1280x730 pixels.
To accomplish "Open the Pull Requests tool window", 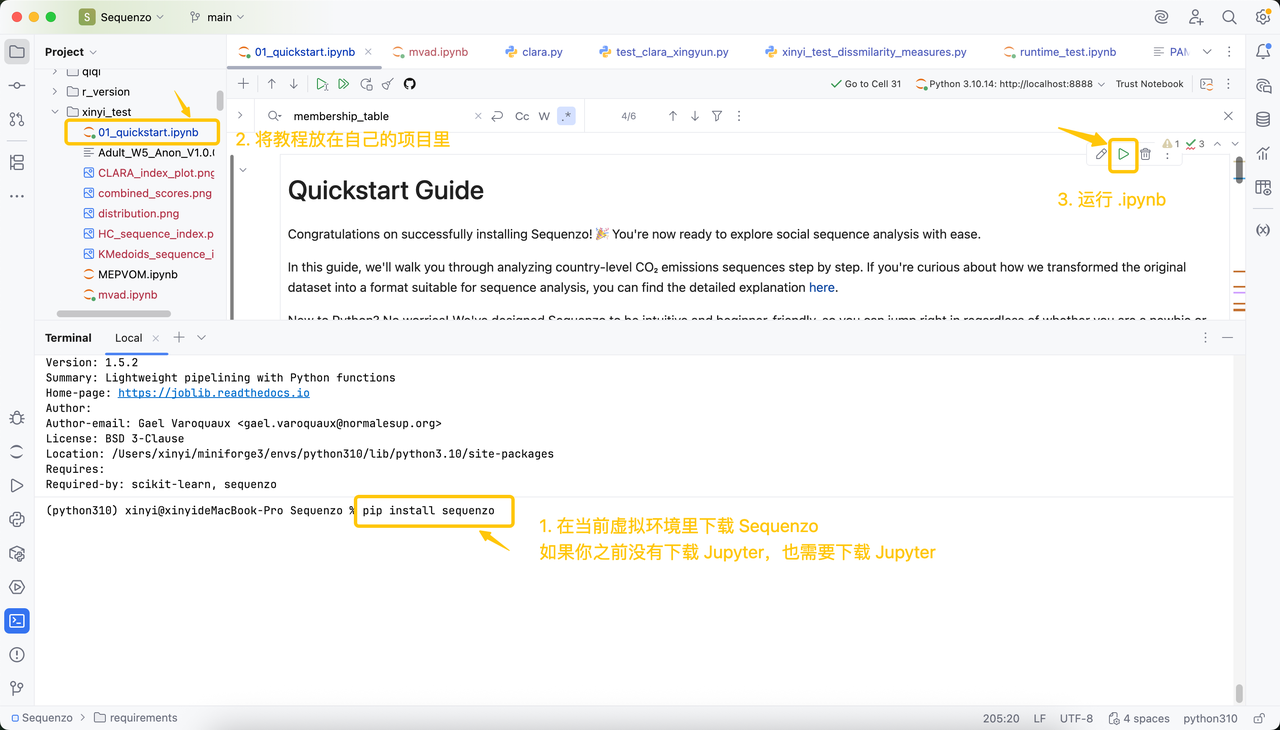I will click(x=17, y=119).
